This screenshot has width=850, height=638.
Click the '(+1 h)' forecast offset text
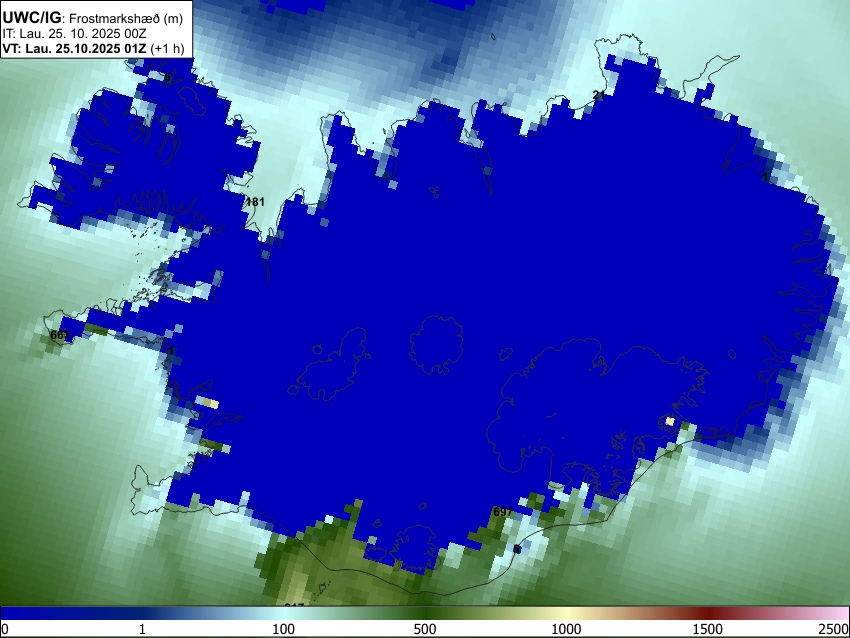pyautogui.click(x=167, y=48)
